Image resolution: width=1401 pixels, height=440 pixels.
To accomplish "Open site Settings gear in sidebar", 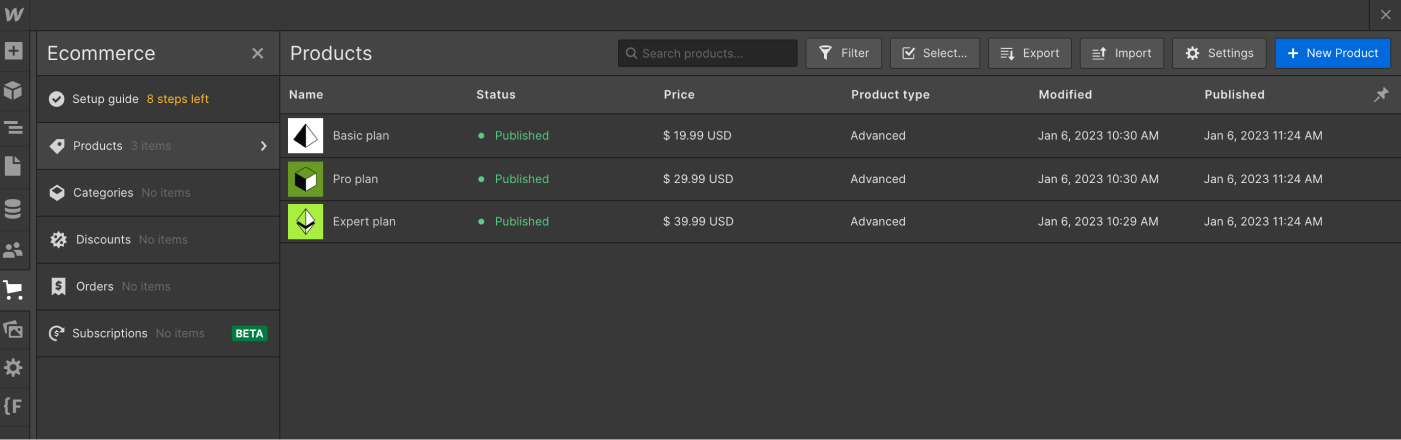I will (13, 368).
